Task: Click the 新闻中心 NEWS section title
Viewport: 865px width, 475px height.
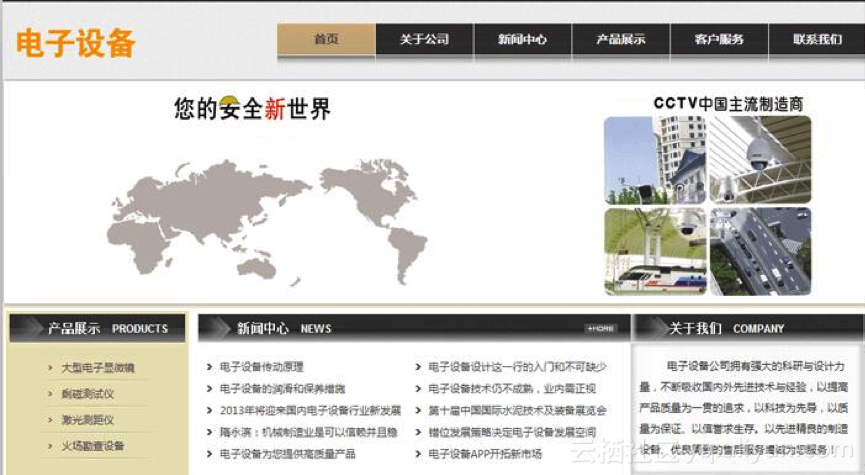Action: point(284,328)
